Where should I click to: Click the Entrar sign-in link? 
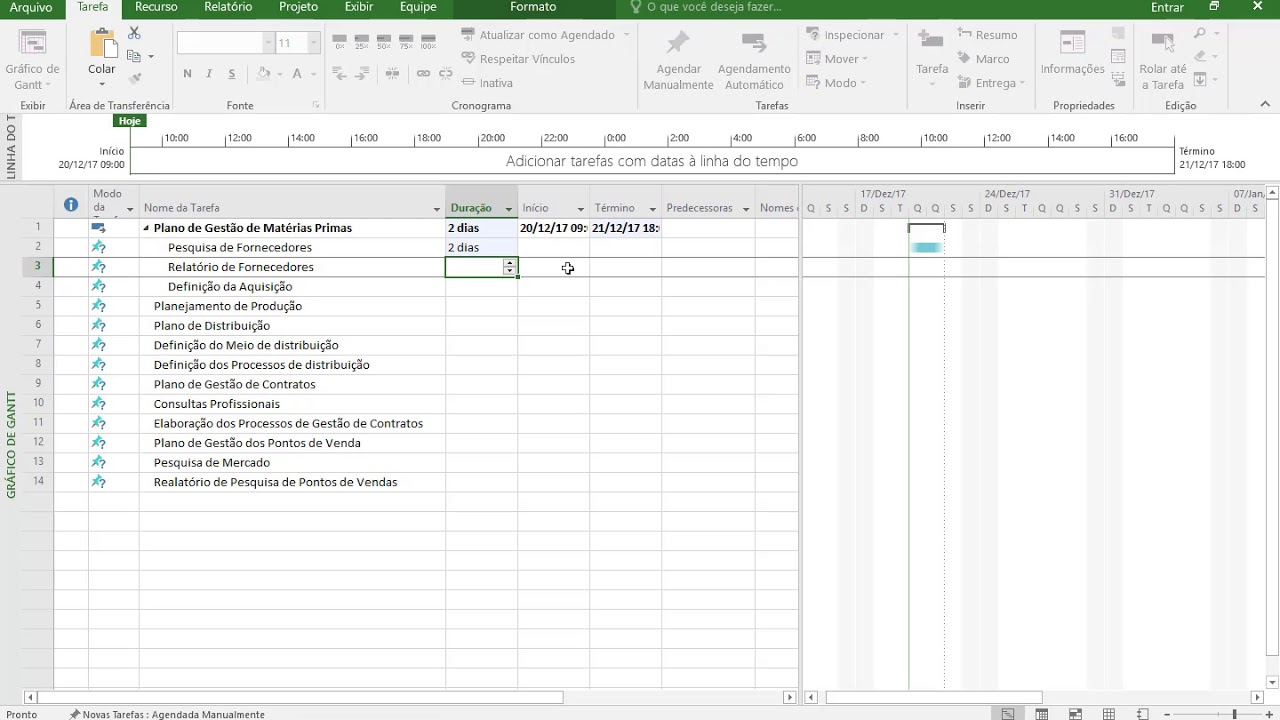pos(1167,7)
